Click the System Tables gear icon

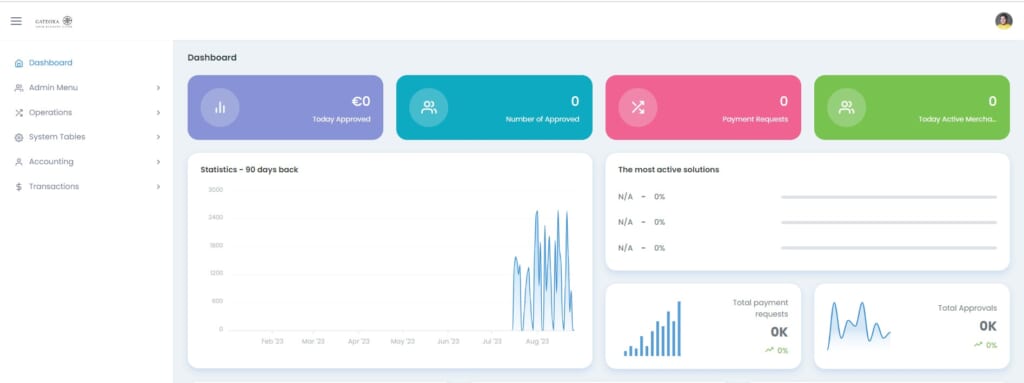19,137
